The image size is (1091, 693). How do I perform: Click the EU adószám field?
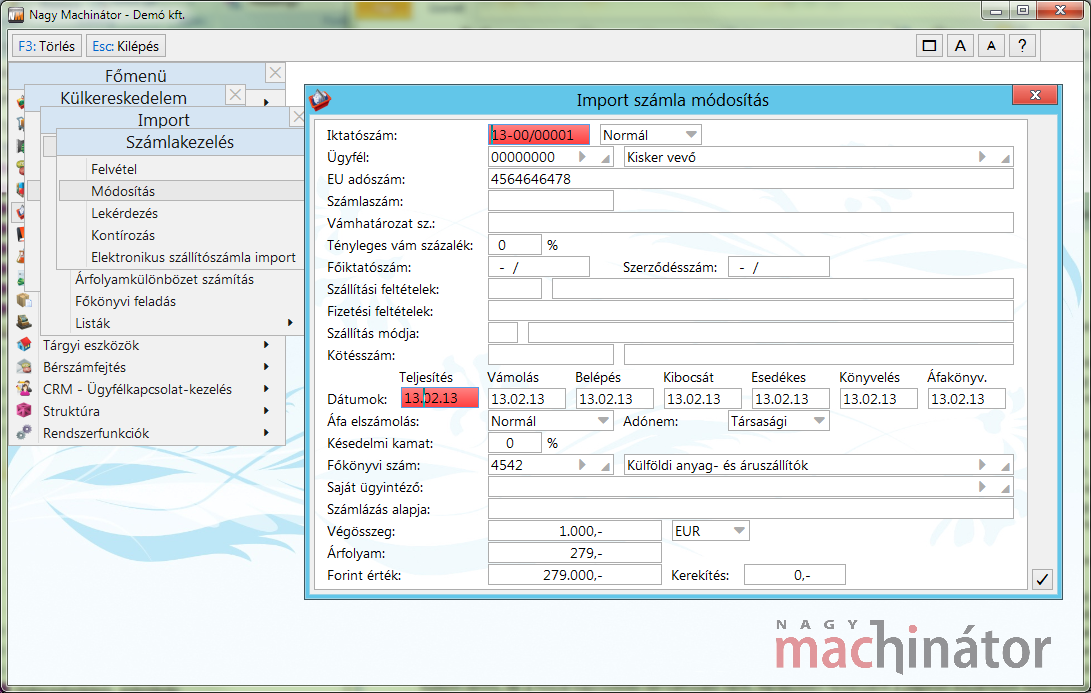click(x=751, y=179)
